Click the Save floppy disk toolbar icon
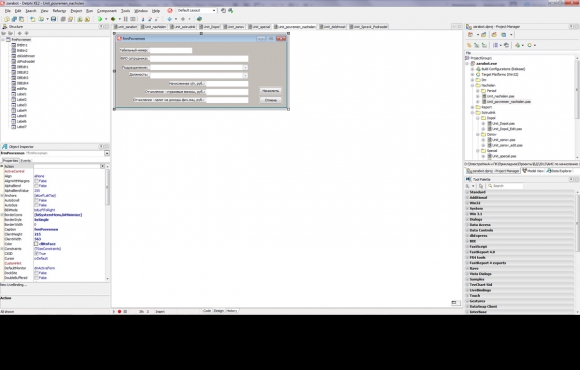 [x=53, y=19]
